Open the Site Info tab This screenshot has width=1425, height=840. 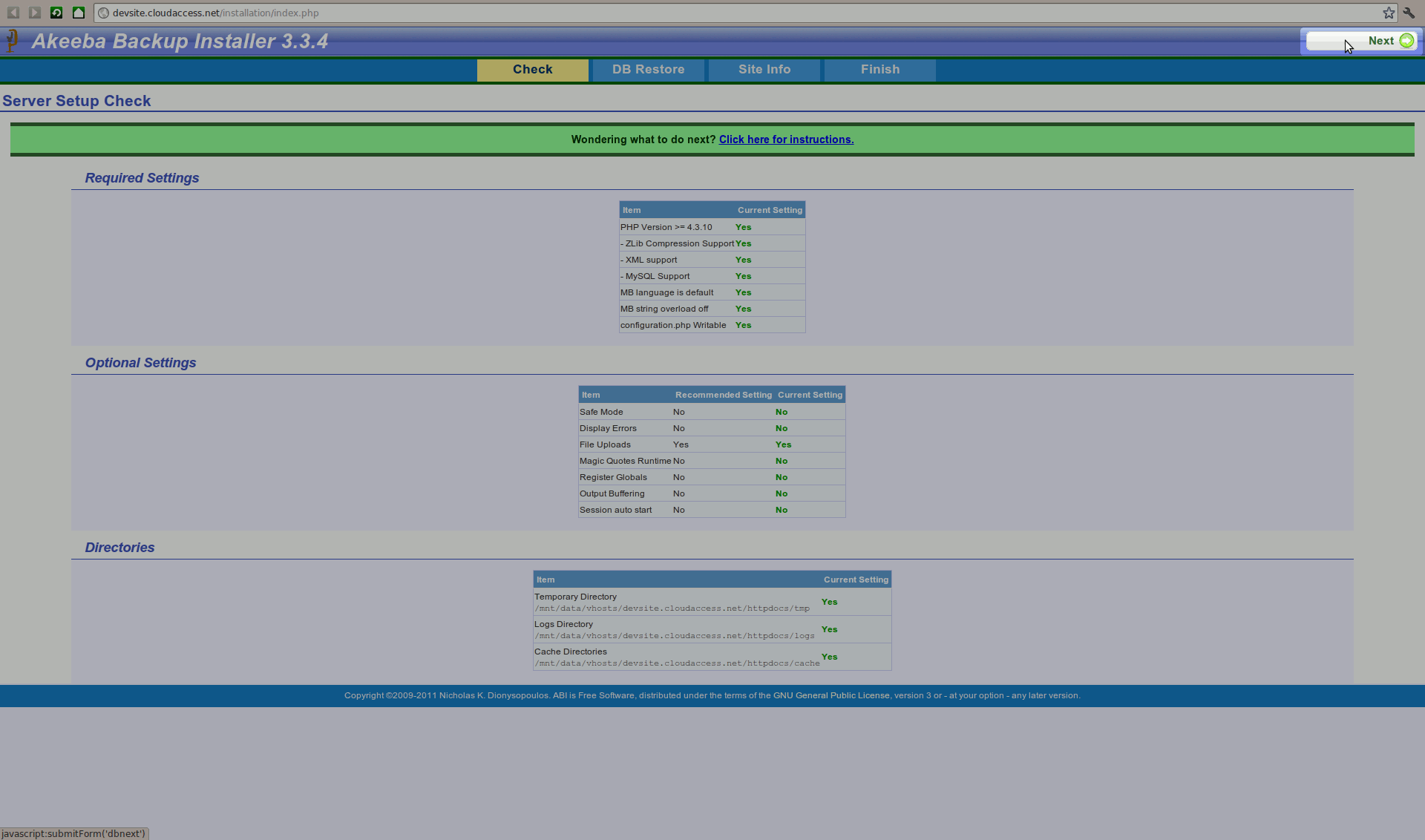click(764, 70)
